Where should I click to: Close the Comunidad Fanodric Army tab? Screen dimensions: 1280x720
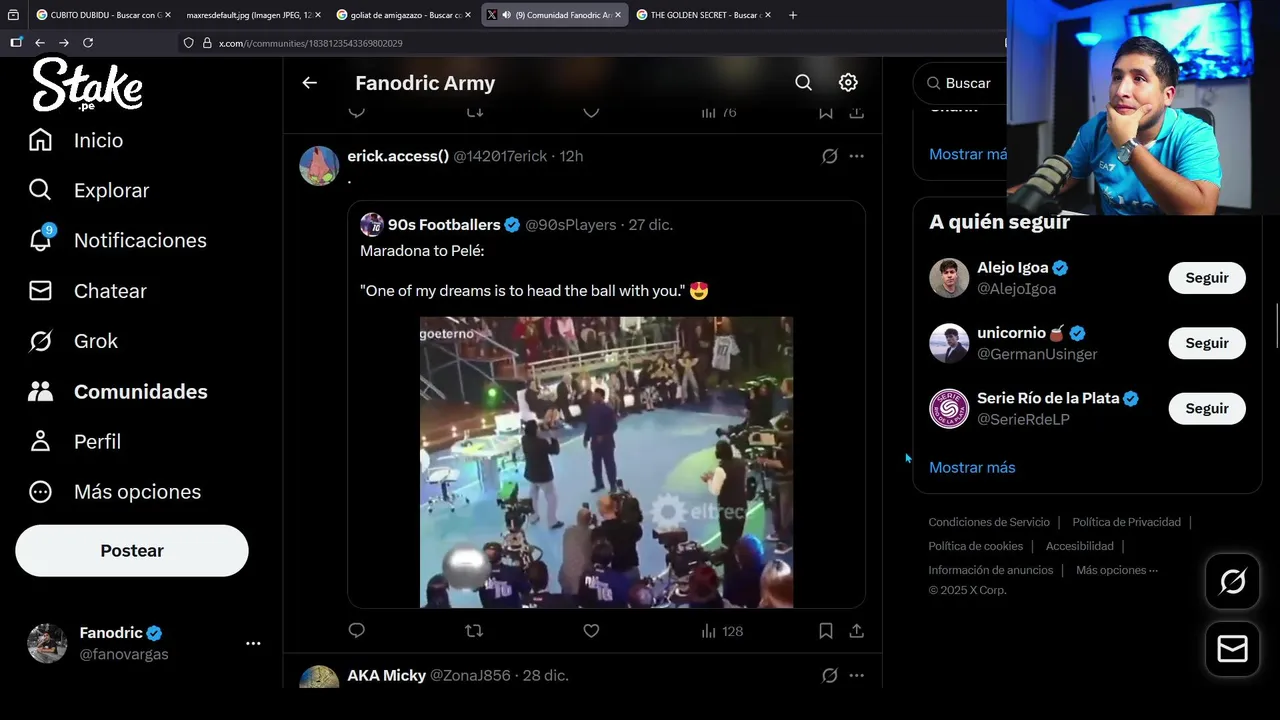619,15
